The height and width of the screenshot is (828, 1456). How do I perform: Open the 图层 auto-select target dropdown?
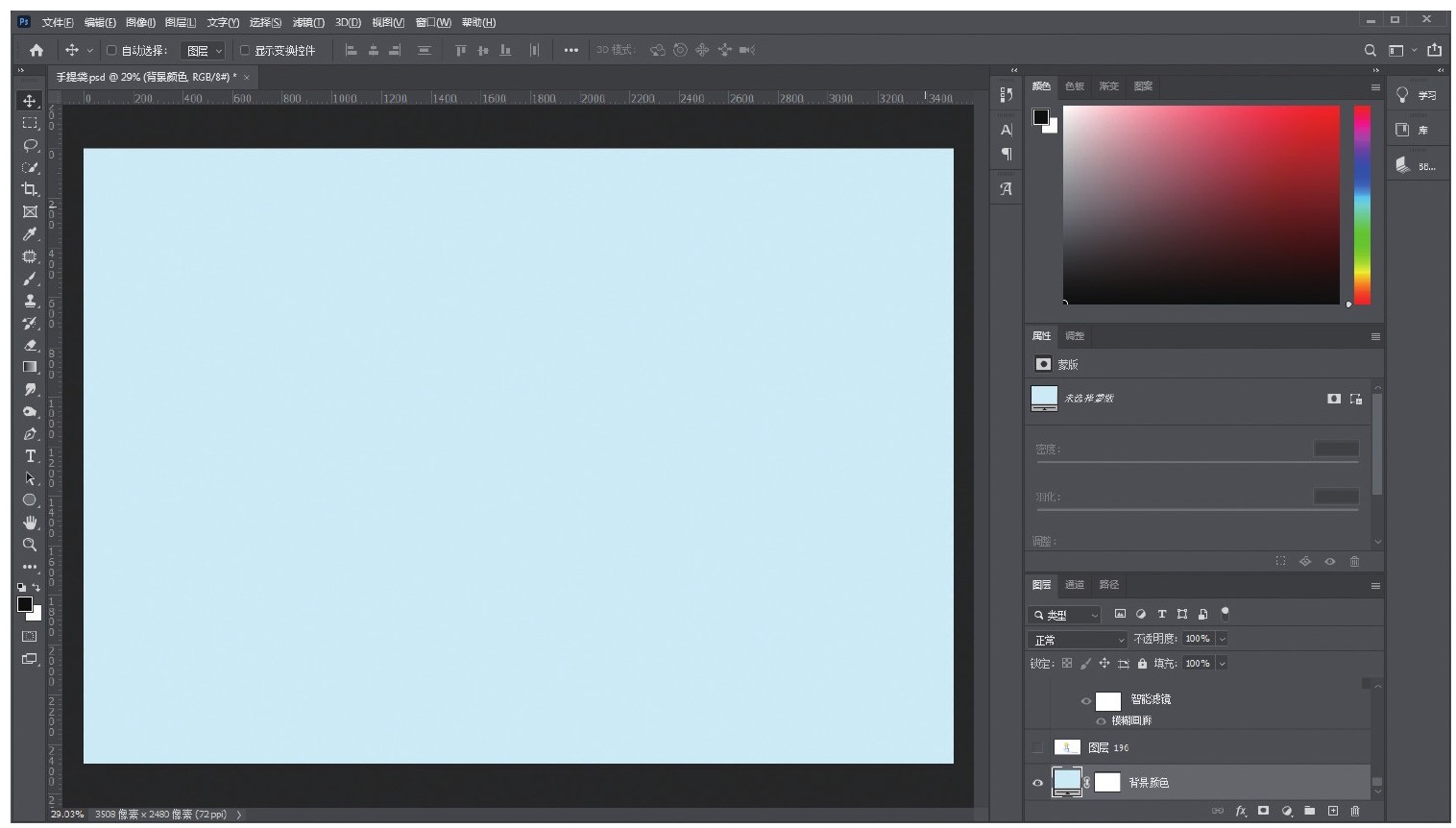tap(204, 51)
